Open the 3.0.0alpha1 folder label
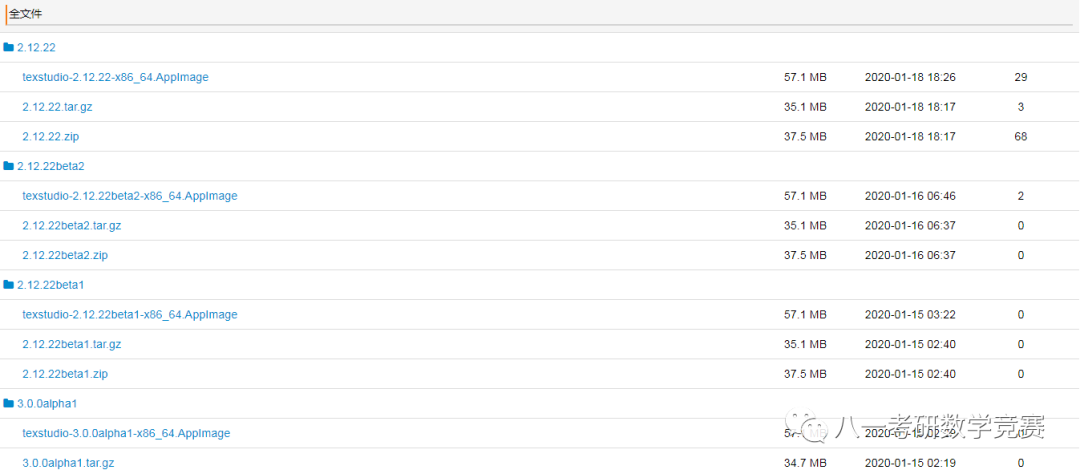The width and height of the screenshot is (1080, 474). tap(47, 403)
